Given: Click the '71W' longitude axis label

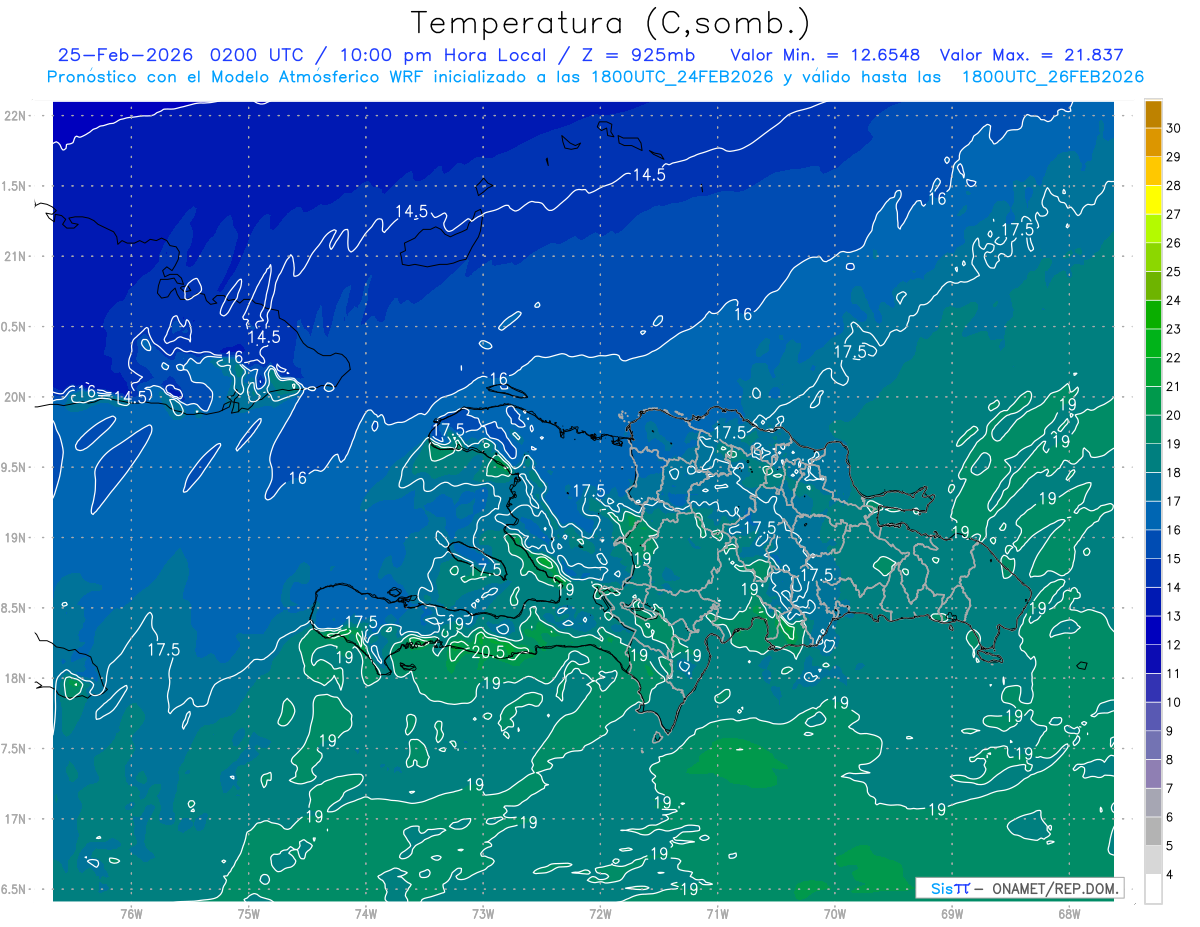Looking at the screenshot, I should coord(717,914).
